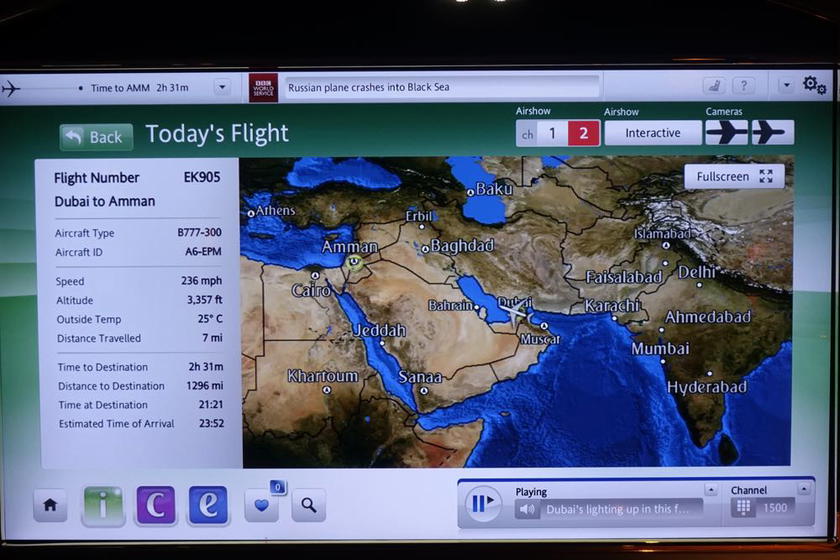Expand the Time to AMM dropdown
Screen dimensions: 840x560
pos(222,87)
